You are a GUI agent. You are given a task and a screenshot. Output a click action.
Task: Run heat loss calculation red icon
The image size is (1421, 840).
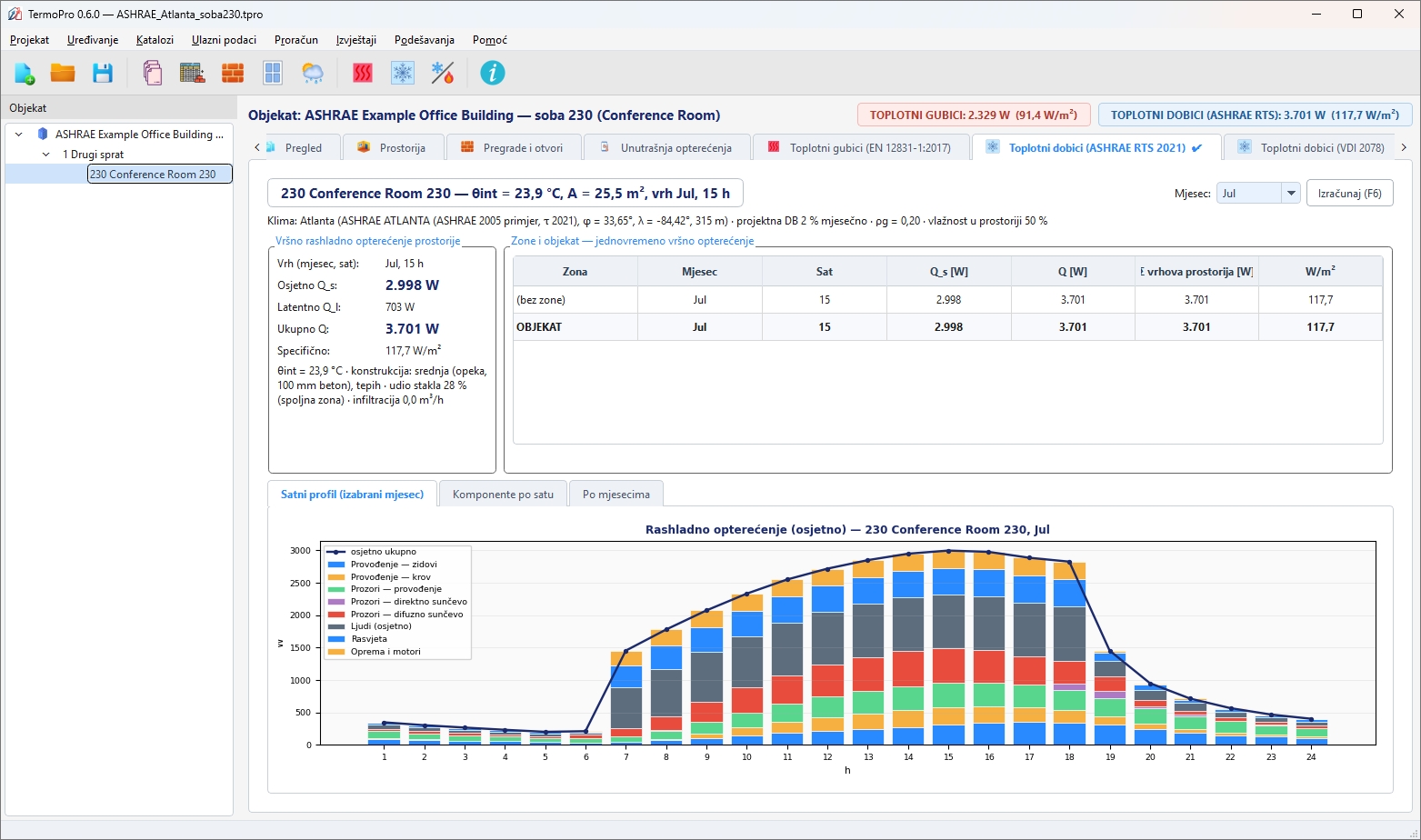pyautogui.click(x=363, y=74)
